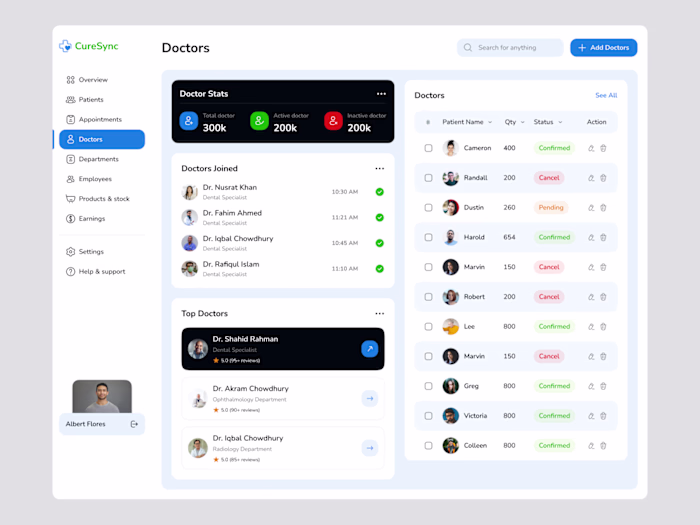Image resolution: width=700 pixels, height=525 pixels.
Task: Tick the checkbox for Cameron
Action: click(428, 148)
